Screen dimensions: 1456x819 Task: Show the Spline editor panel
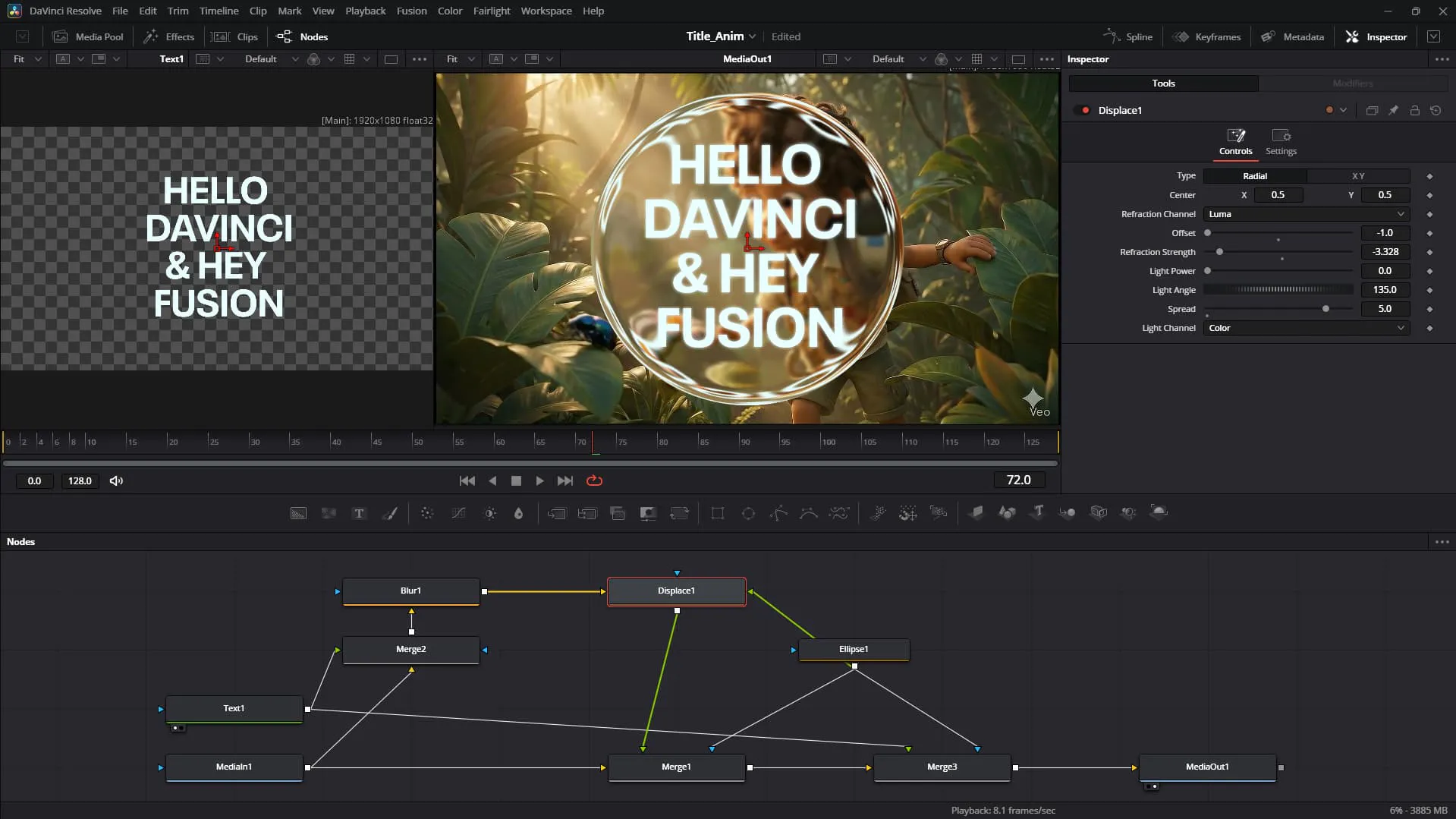1127,36
